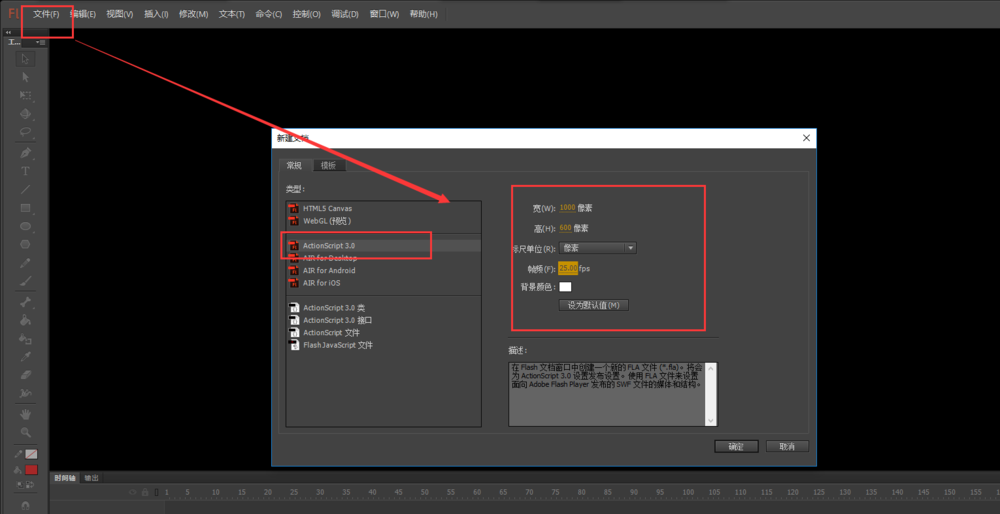Toggle timeline layer visibility eye icon
The height and width of the screenshot is (514, 1000).
pos(133,492)
